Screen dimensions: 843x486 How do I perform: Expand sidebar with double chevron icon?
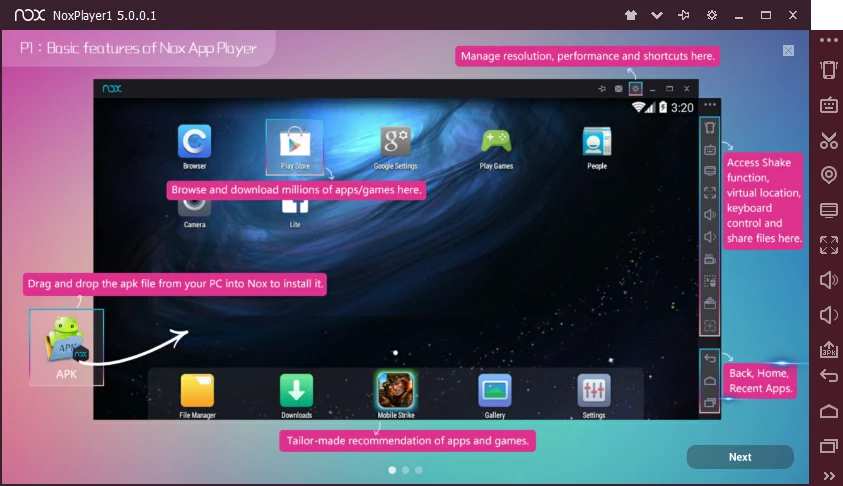828,475
